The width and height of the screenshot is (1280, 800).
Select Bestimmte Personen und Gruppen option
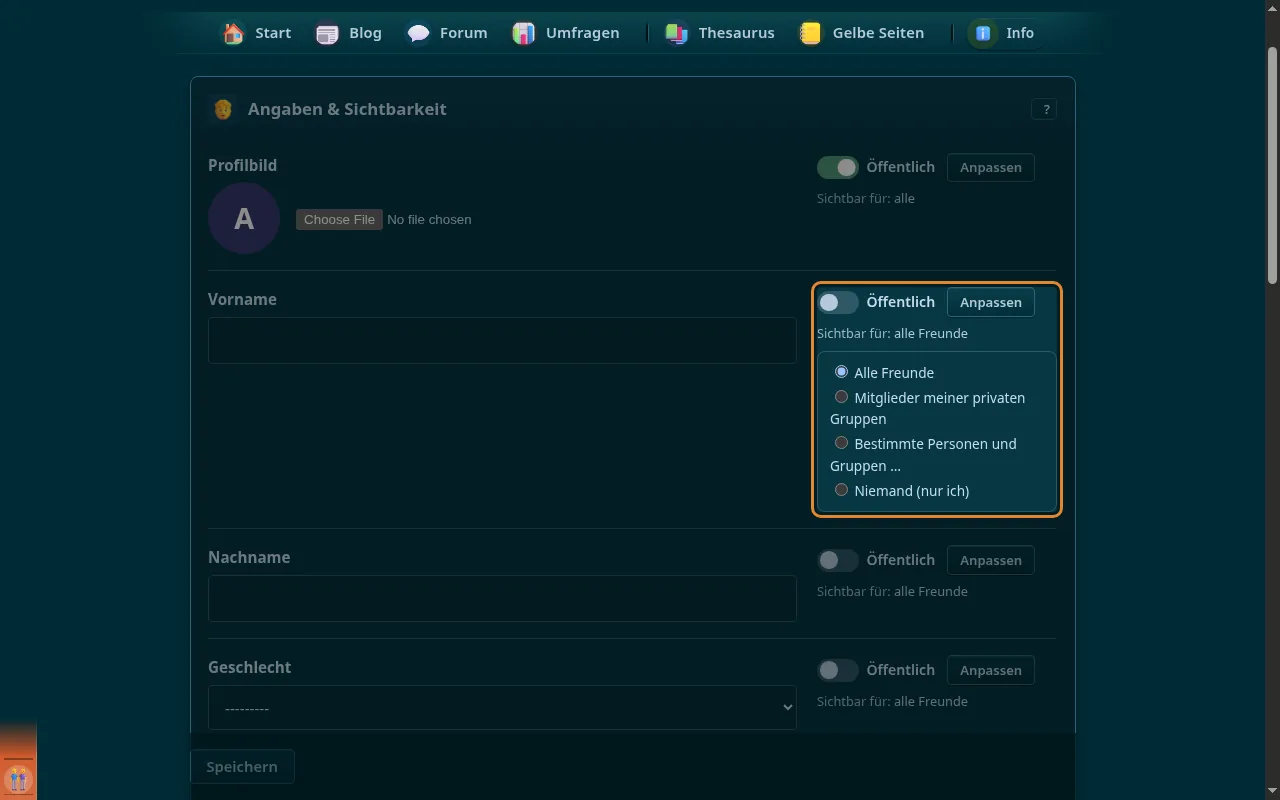841,443
